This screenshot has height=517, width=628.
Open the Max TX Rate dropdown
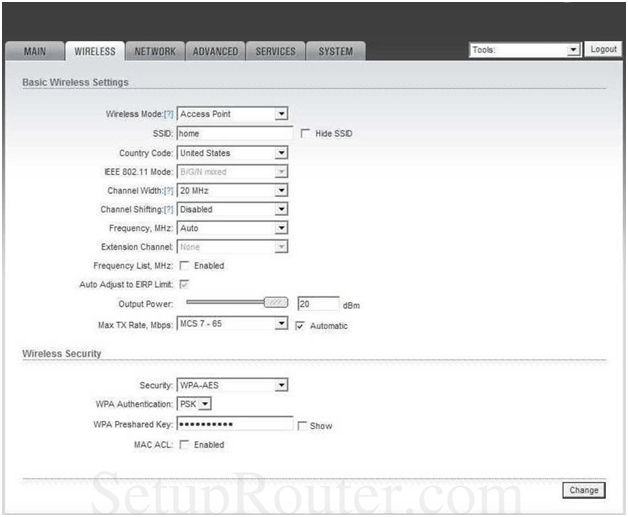[232, 324]
